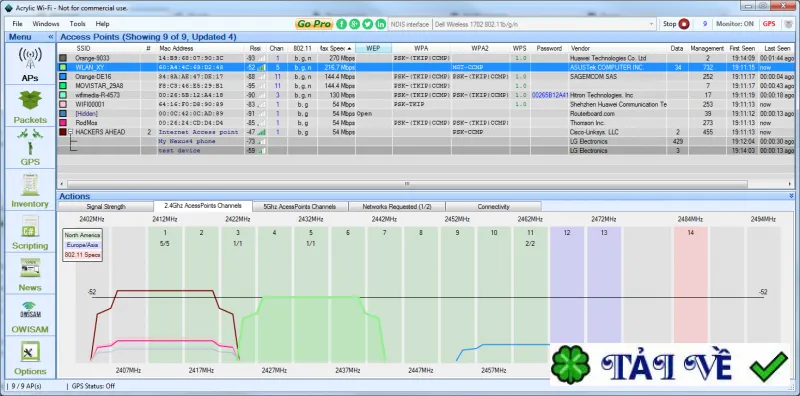Sort by the WPA2 column header
Viewport: 800px width, 396px height.
point(480,48)
